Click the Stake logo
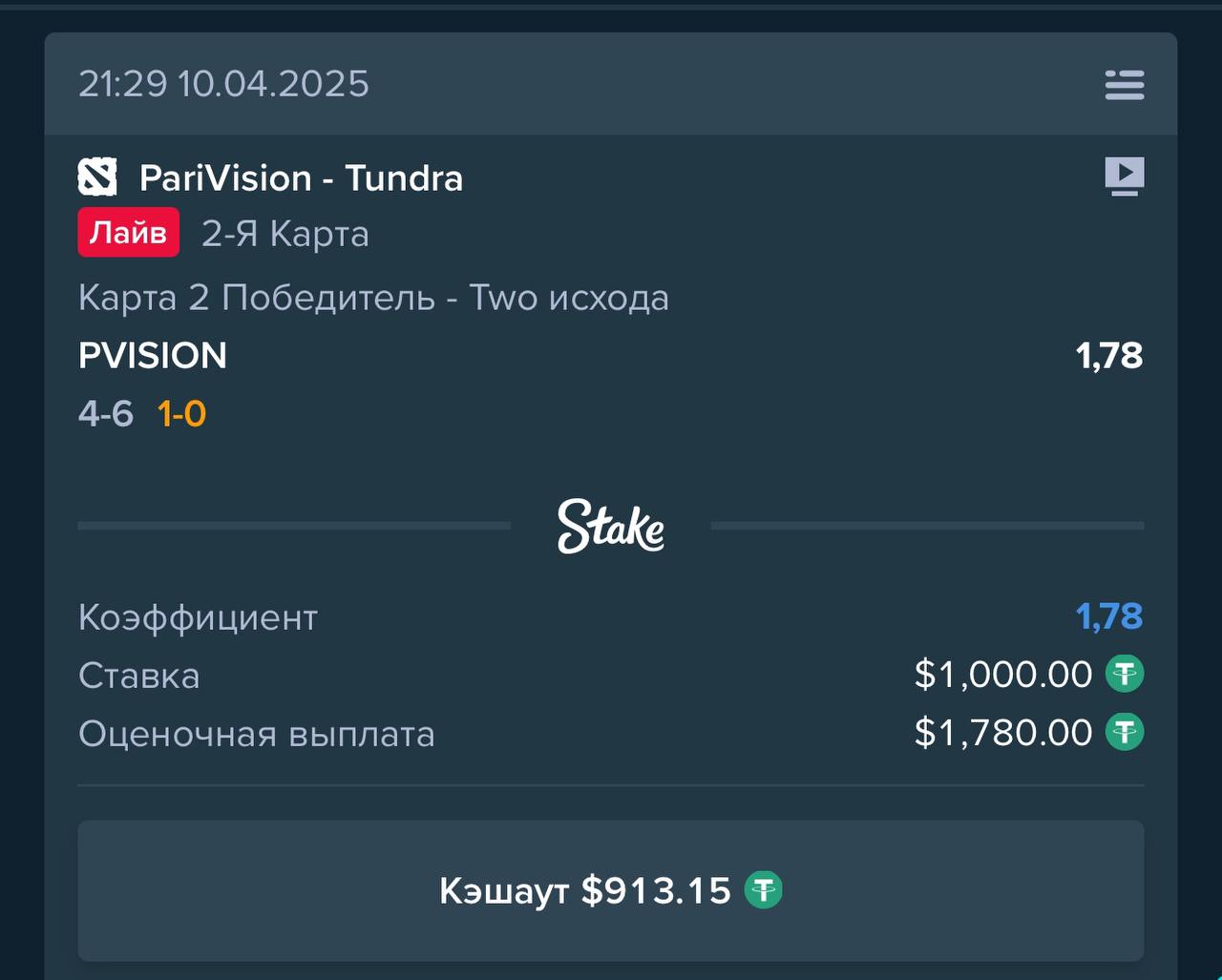 (x=611, y=526)
